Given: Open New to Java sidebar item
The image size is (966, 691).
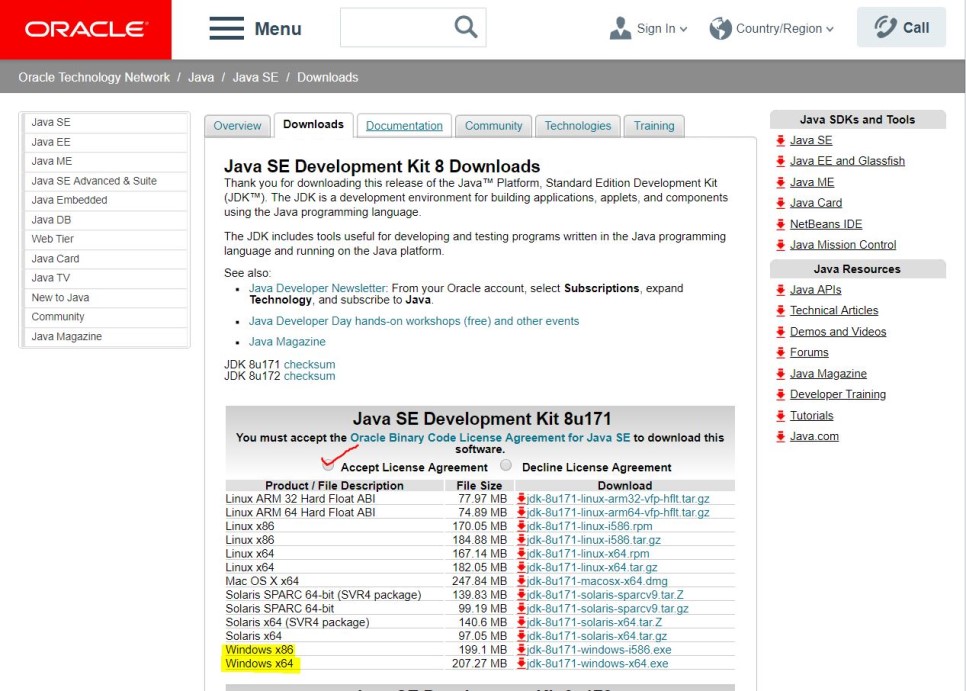Looking at the screenshot, I should coord(105,297).
